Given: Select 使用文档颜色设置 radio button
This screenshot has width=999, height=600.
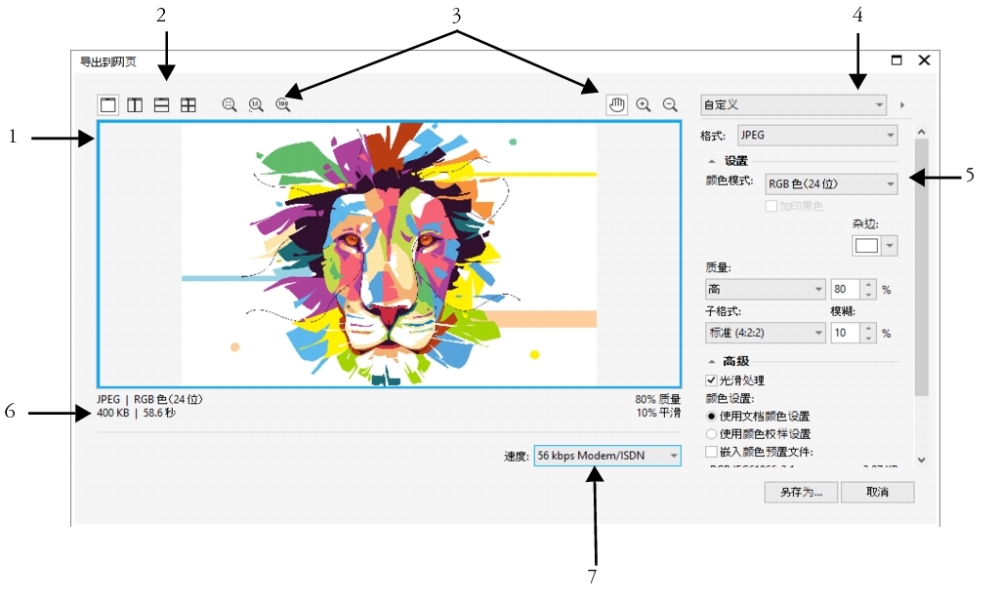Looking at the screenshot, I should [x=712, y=416].
